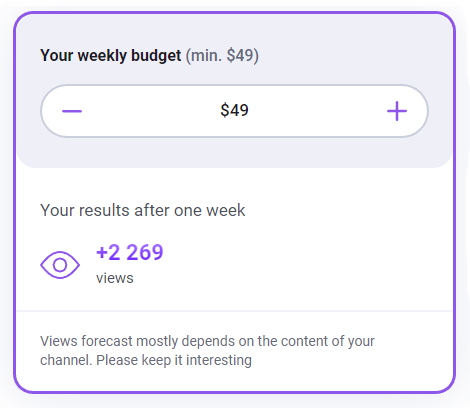This screenshot has width=470, height=408.
Task: Focus the $49 budget amount field
Action: pyautogui.click(x=234, y=110)
